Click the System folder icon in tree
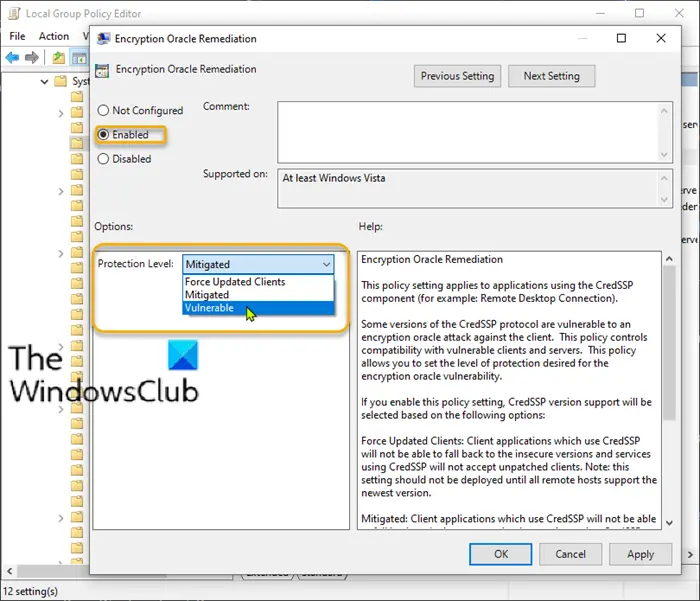Screen dimensions: 700x601 coord(60,81)
